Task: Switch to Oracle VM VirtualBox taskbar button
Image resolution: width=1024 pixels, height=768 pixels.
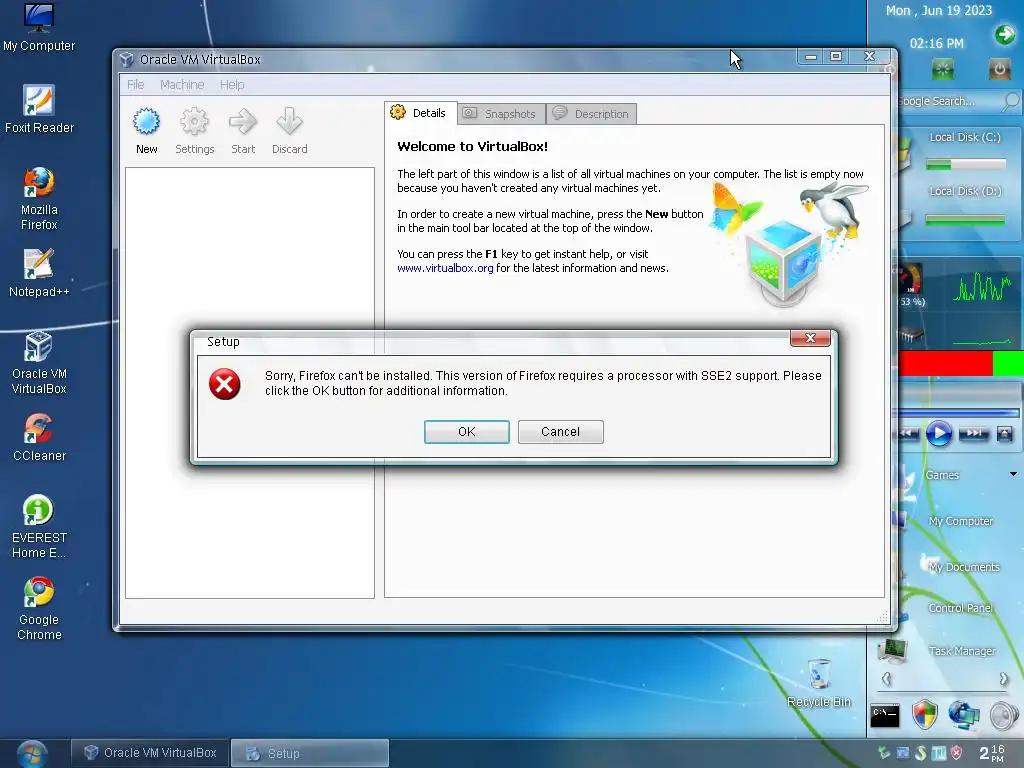Action: pyautogui.click(x=150, y=753)
